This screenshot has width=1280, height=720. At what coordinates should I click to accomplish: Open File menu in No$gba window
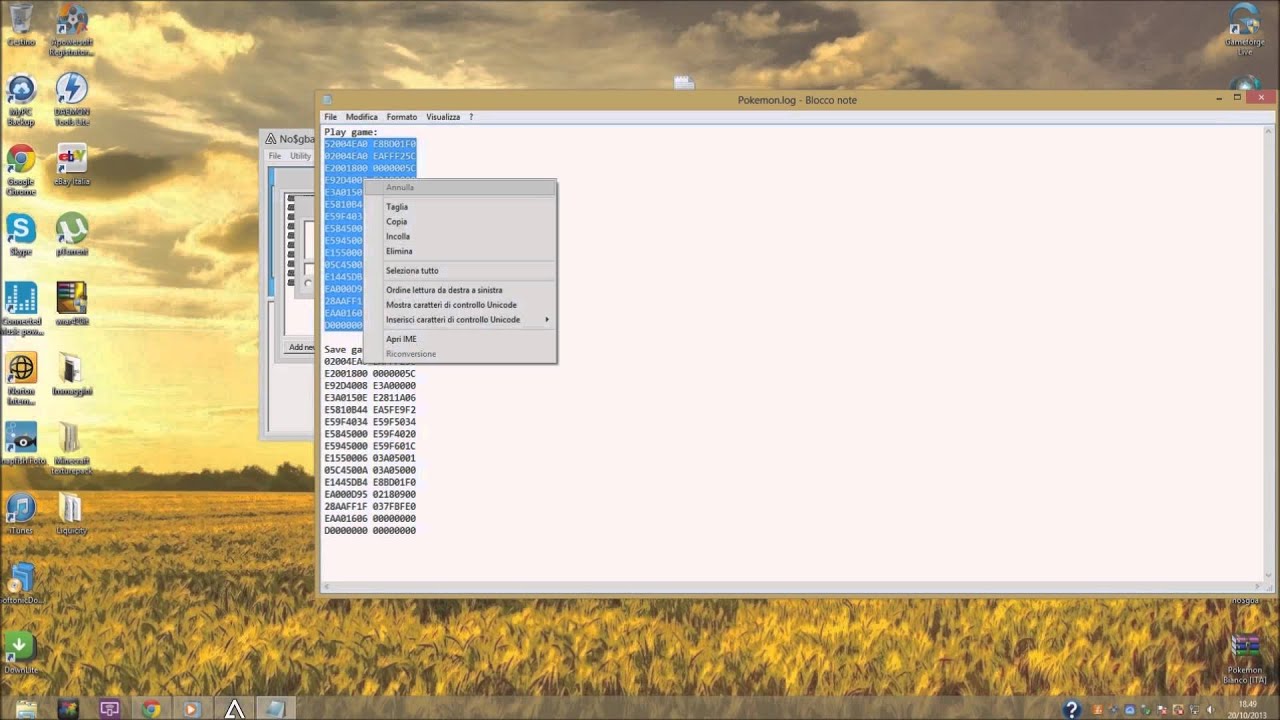point(275,156)
